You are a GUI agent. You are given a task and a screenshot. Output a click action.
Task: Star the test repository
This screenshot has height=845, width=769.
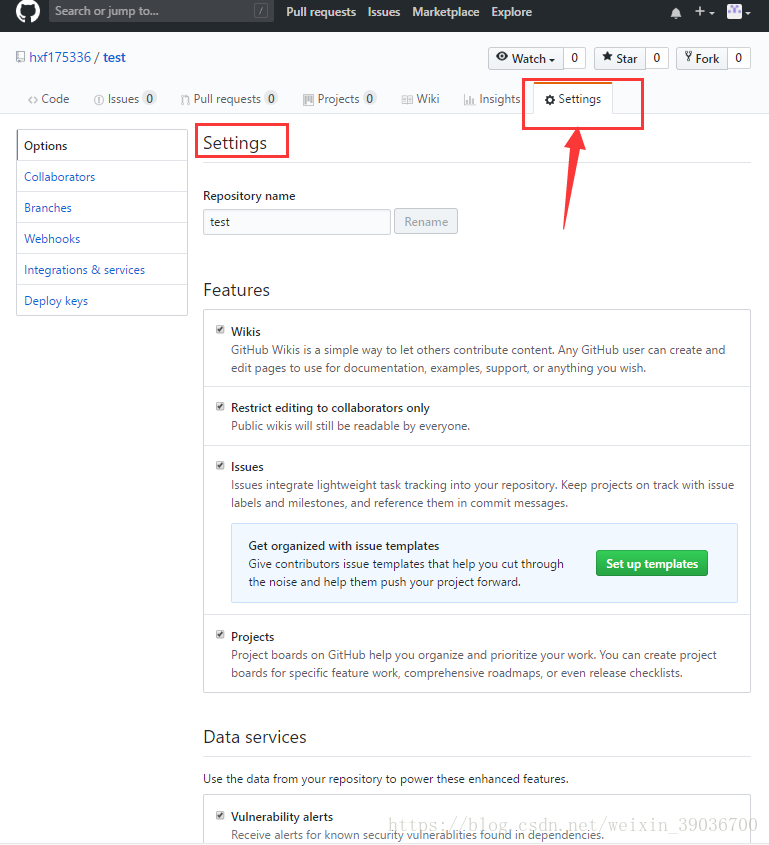point(620,58)
